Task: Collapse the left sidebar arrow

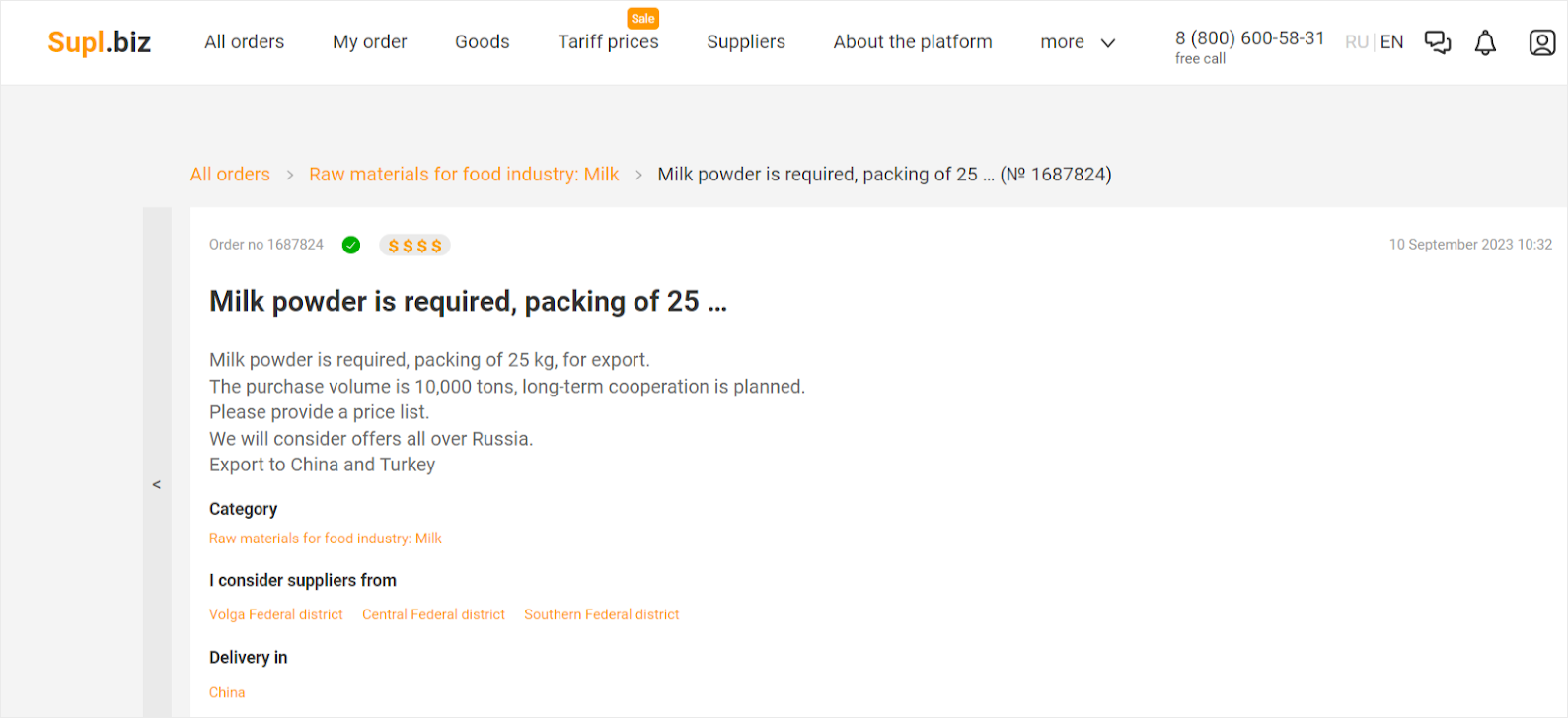Action: (x=157, y=484)
